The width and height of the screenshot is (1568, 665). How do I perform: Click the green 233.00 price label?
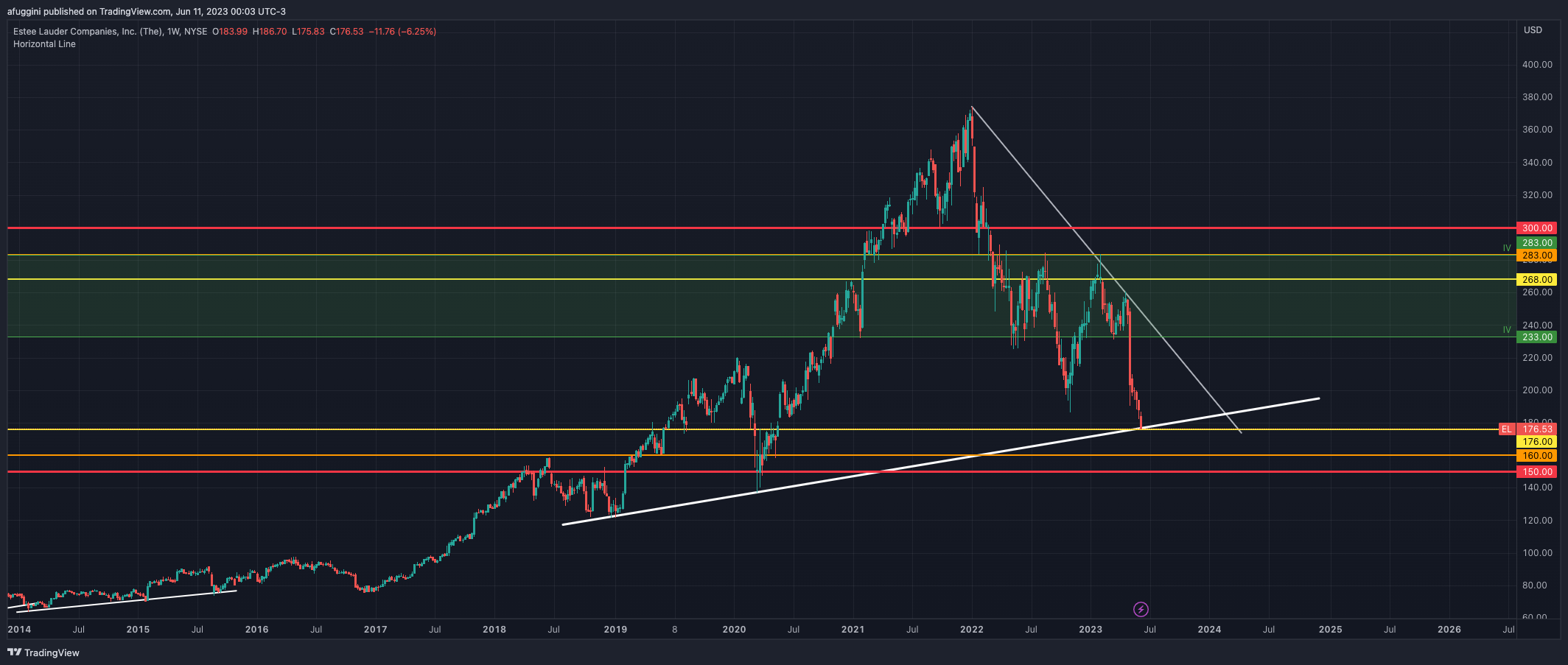click(x=1537, y=337)
